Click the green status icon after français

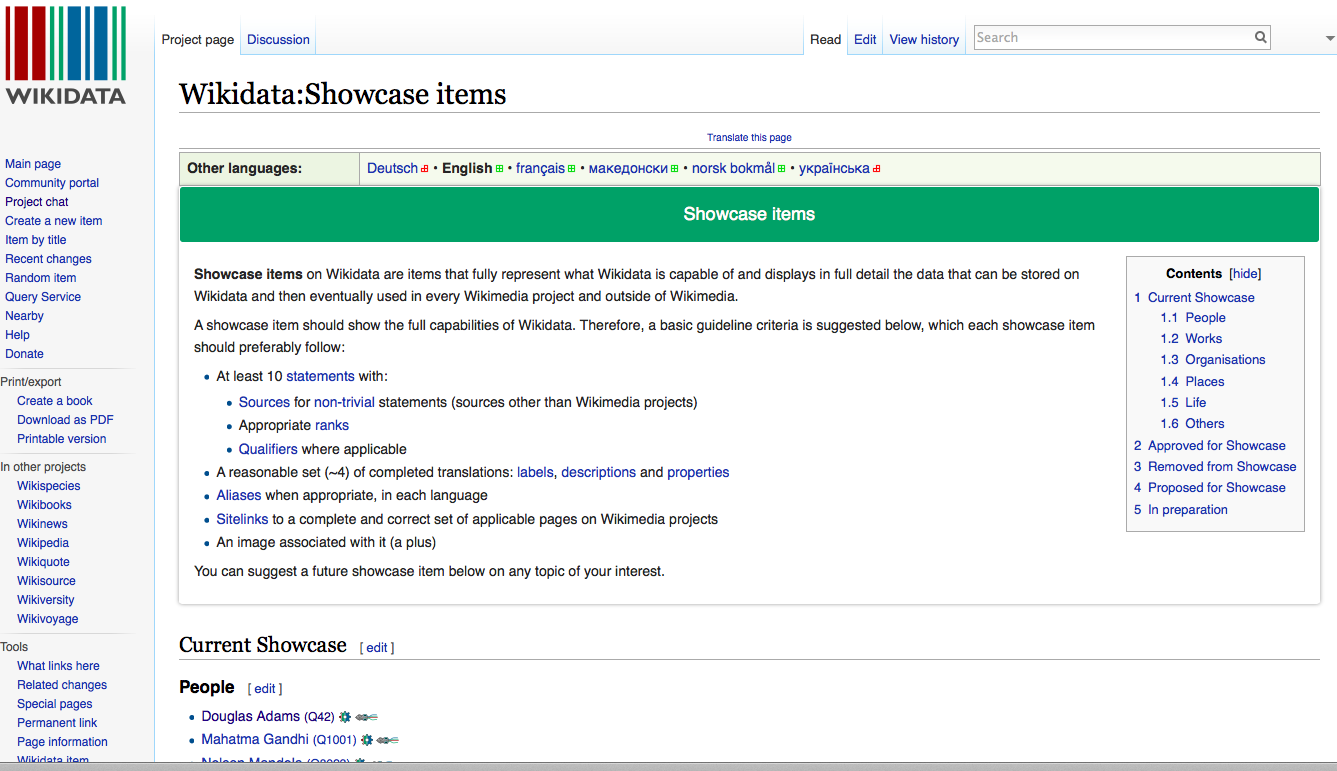[x=572, y=169]
